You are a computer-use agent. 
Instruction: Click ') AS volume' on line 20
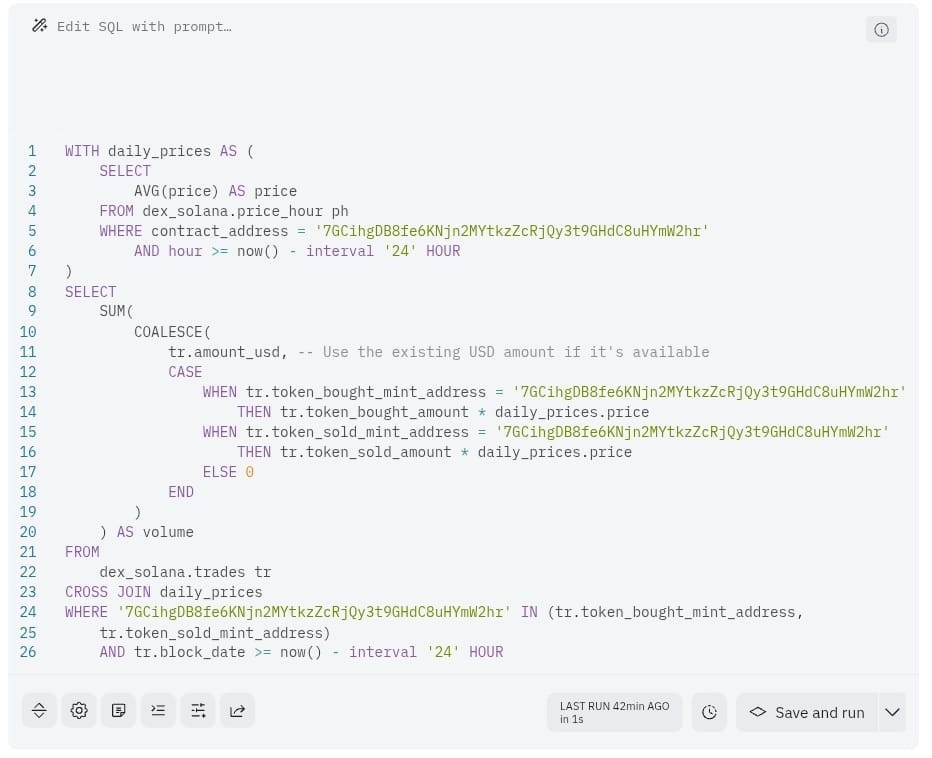pyautogui.click(x=146, y=532)
